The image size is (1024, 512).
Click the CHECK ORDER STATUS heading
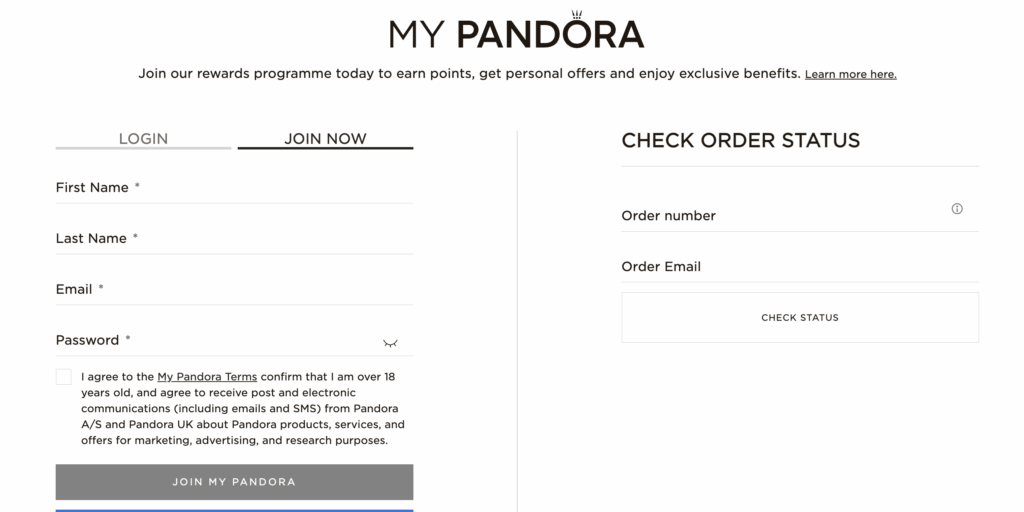(741, 140)
